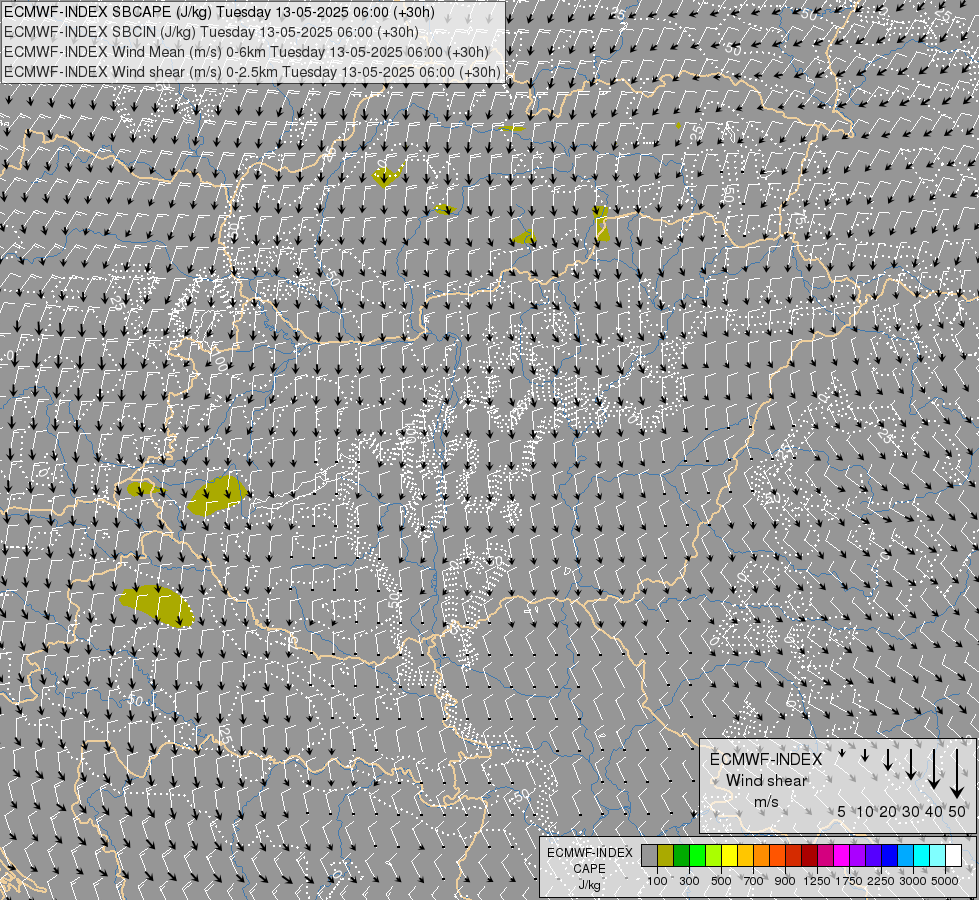The image size is (979, 900).
Task: Click the dark green swatch in CAPE legend
Action: coord(682,855)
